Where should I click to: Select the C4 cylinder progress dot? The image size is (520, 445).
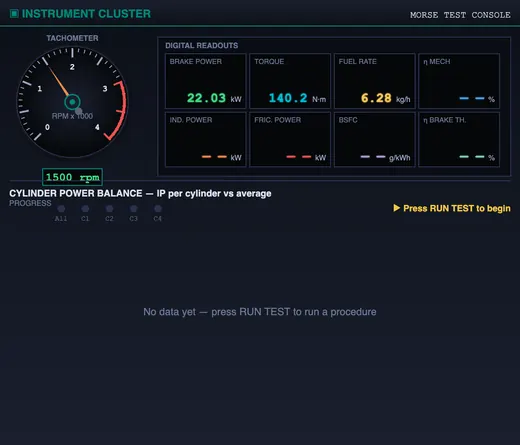click(158, 209)
